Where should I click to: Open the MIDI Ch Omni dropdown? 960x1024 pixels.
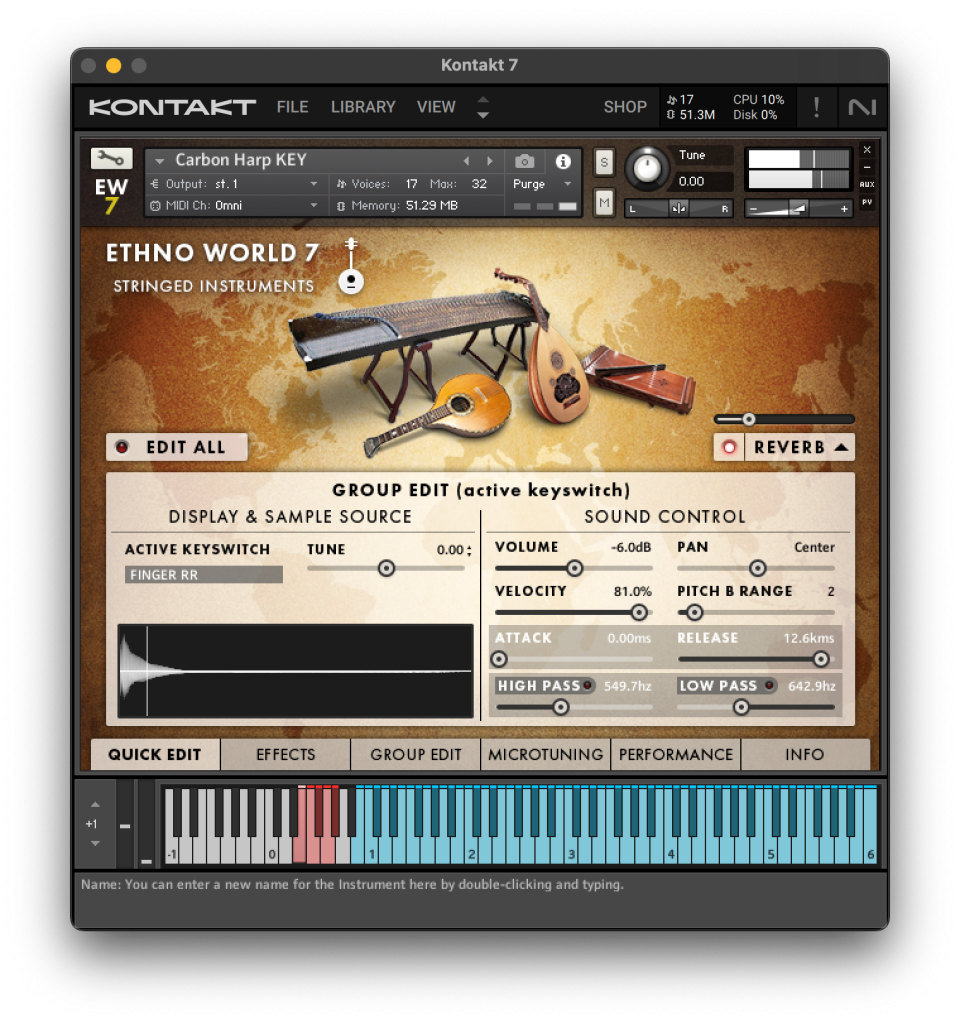[313, 206]
